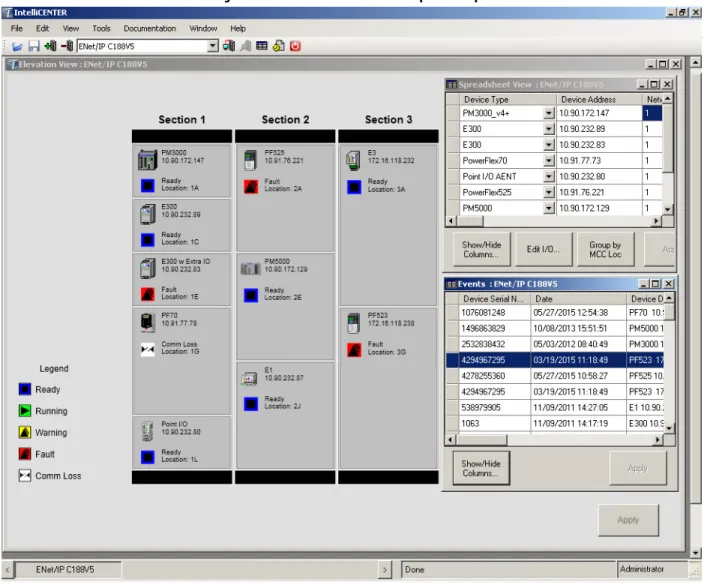Click the add lineup (green plus) icon
The image size is (707, 585).
50,46
